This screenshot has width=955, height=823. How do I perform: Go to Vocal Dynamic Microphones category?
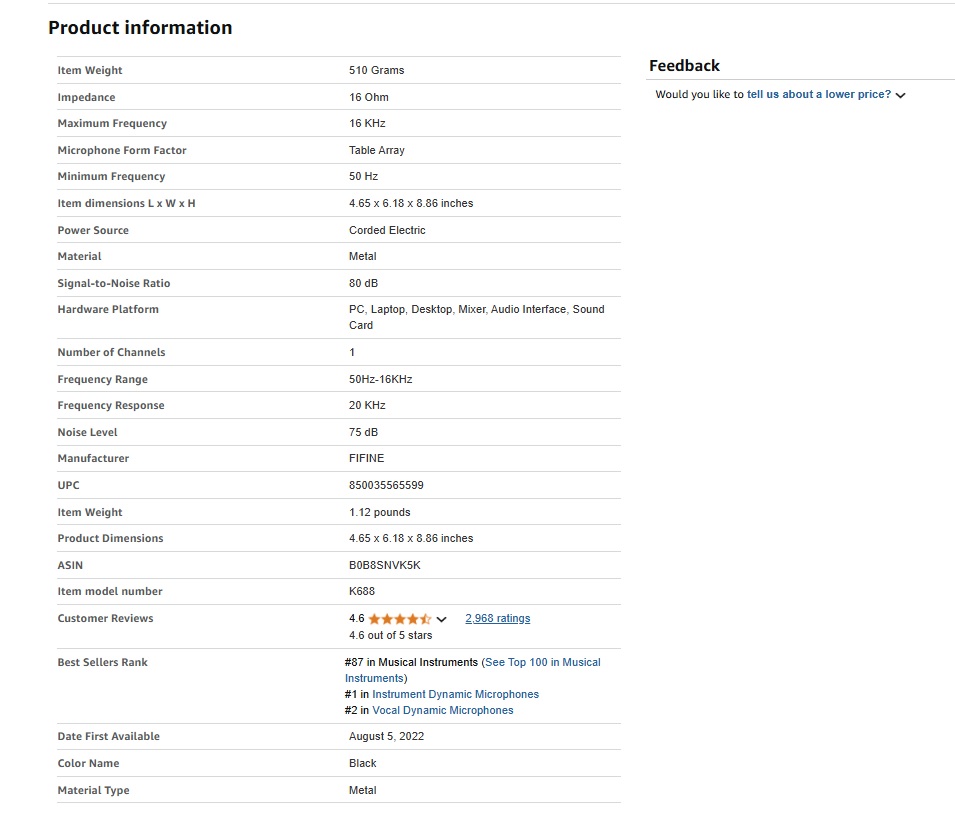click(x=443, y=710)
